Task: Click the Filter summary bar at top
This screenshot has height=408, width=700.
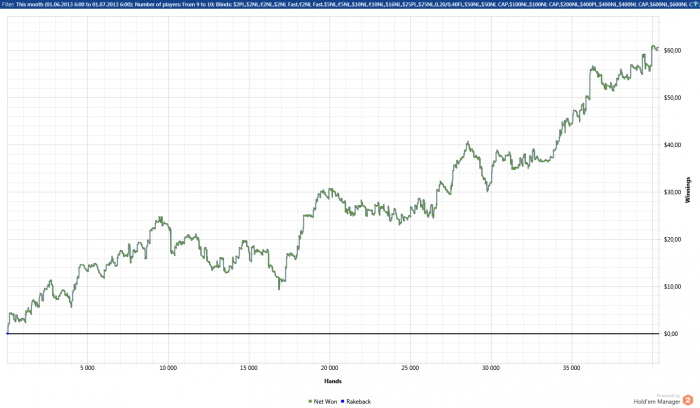Action: 350,4
